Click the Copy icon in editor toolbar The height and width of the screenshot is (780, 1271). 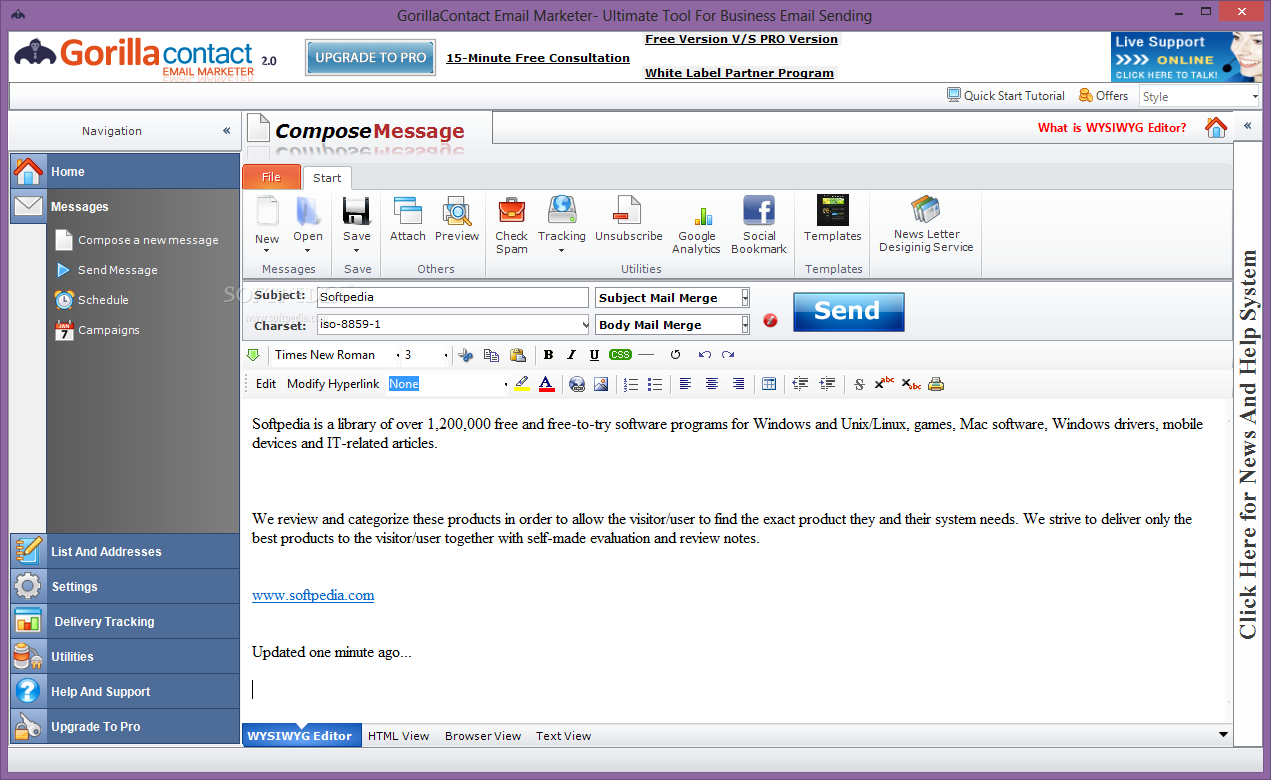pos(491,355)
